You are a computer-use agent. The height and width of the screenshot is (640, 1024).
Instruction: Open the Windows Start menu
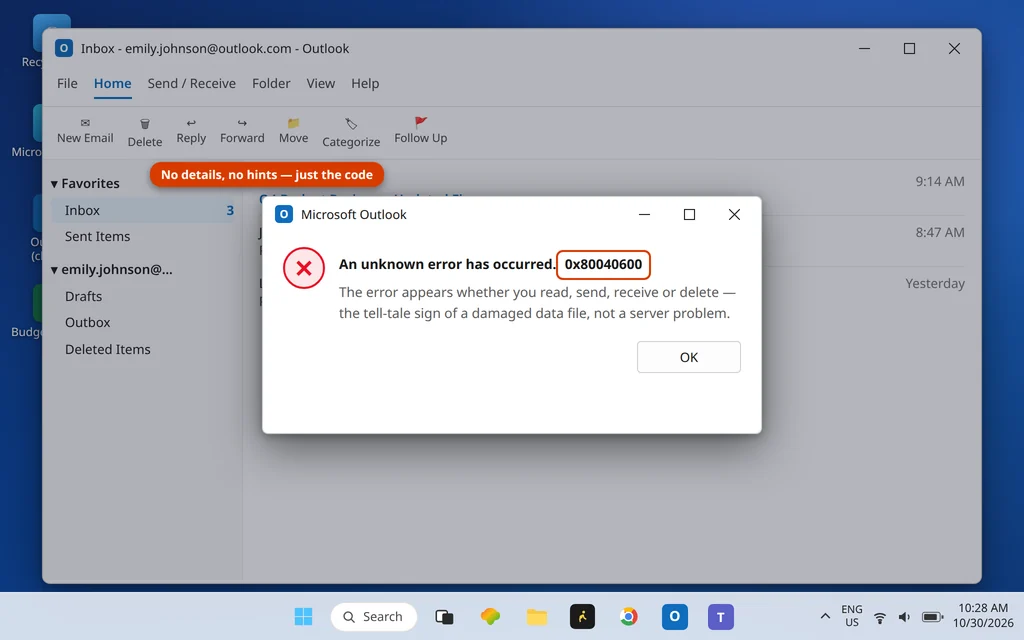click(x=303, y=616)
